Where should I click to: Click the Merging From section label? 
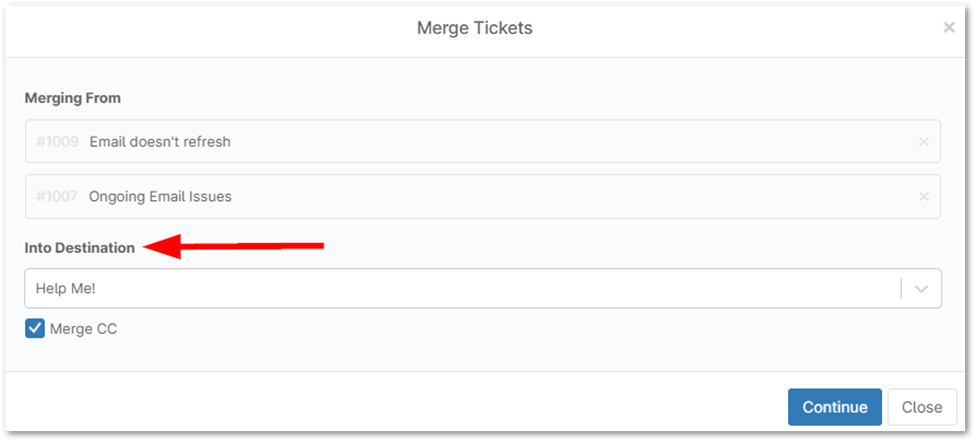pos(72,98)
